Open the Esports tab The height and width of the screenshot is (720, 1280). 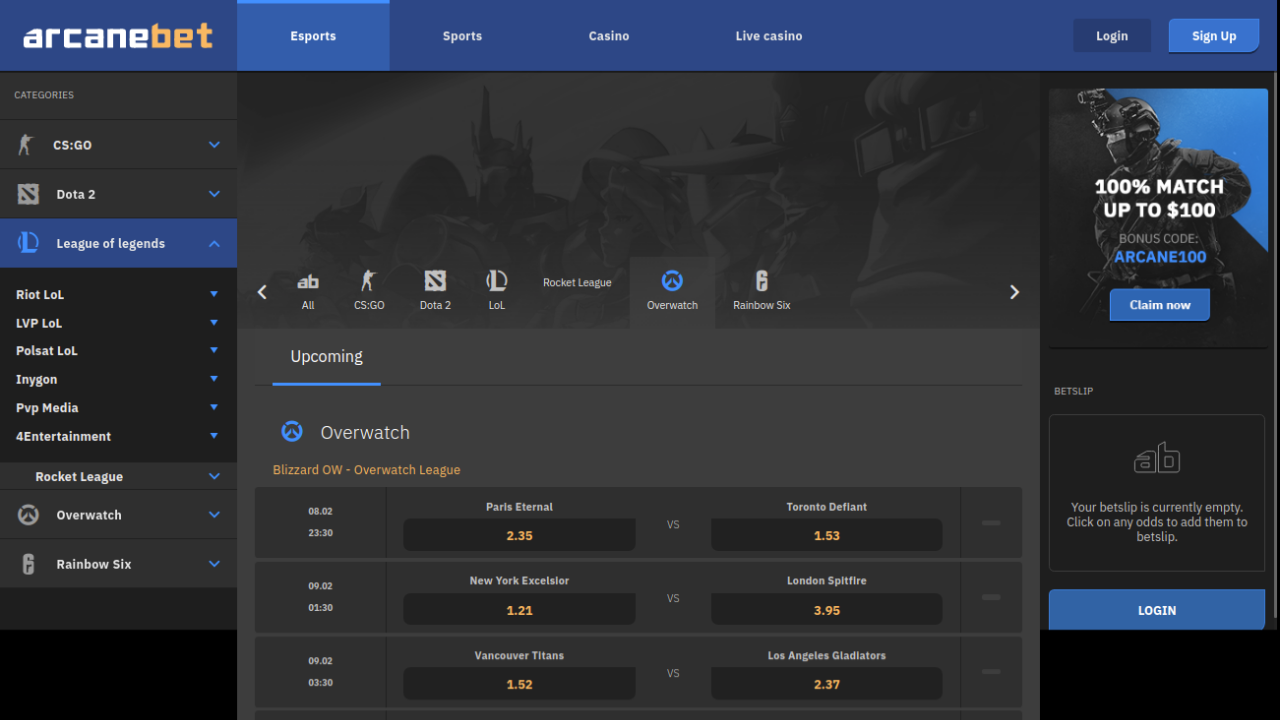click(x=313, y=36)
